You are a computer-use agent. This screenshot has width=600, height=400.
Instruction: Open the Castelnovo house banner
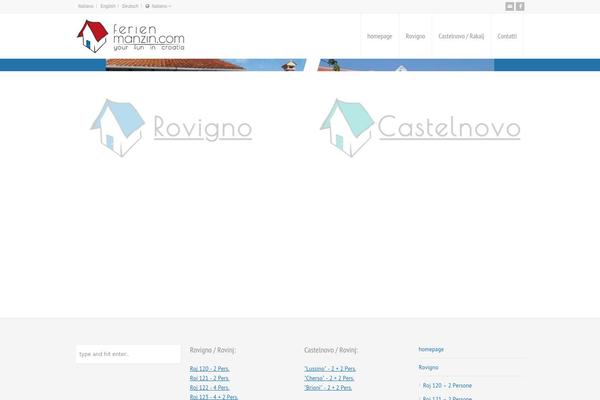point(420,128)
